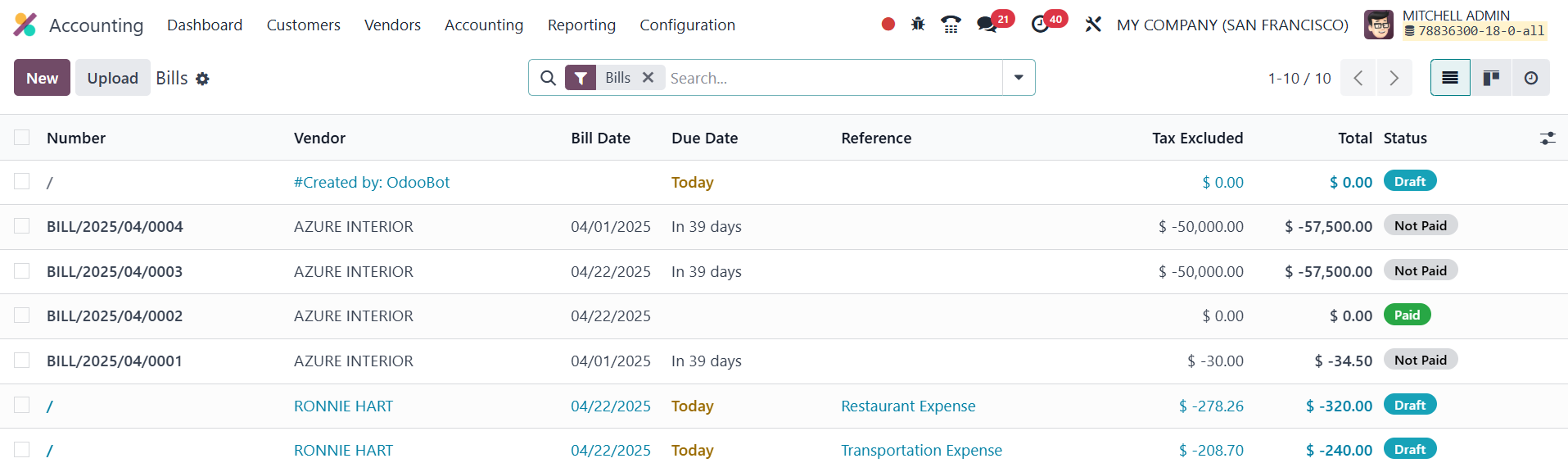Expand the search options dropdown arrow
This screenshot has height=472, width=1568.
[1019, 78]
